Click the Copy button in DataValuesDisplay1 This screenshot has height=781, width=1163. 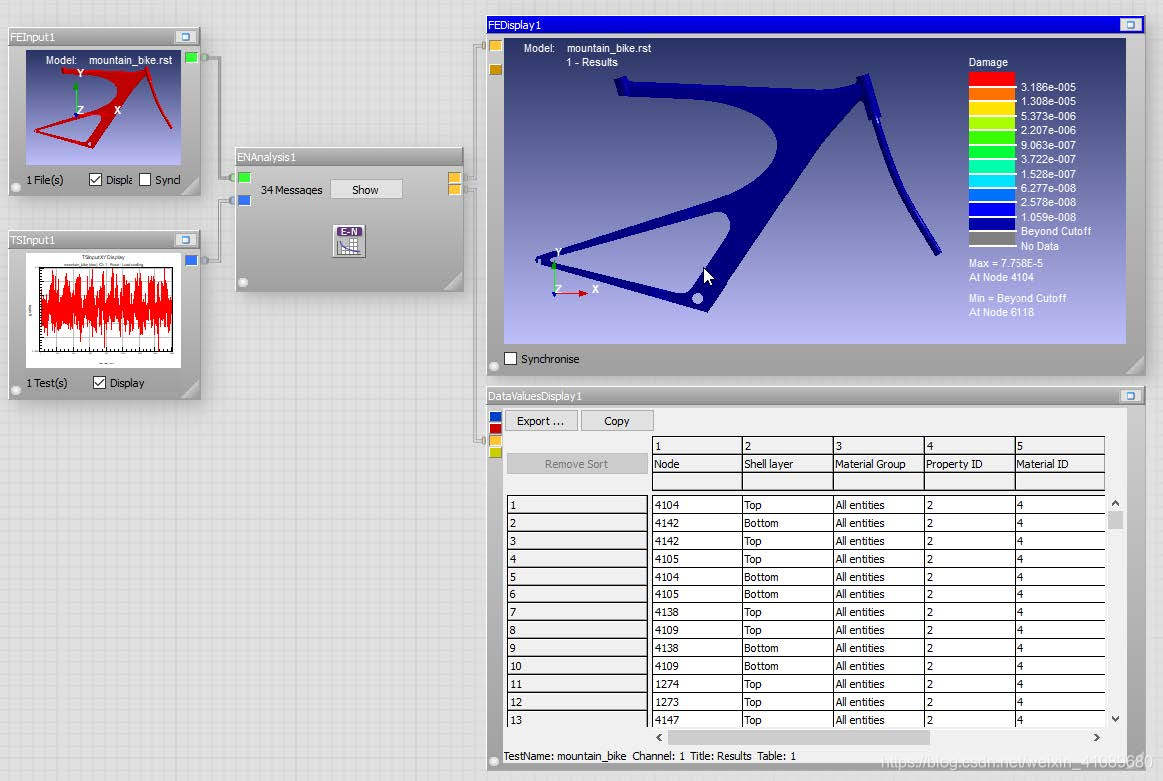tap(617, 421)
